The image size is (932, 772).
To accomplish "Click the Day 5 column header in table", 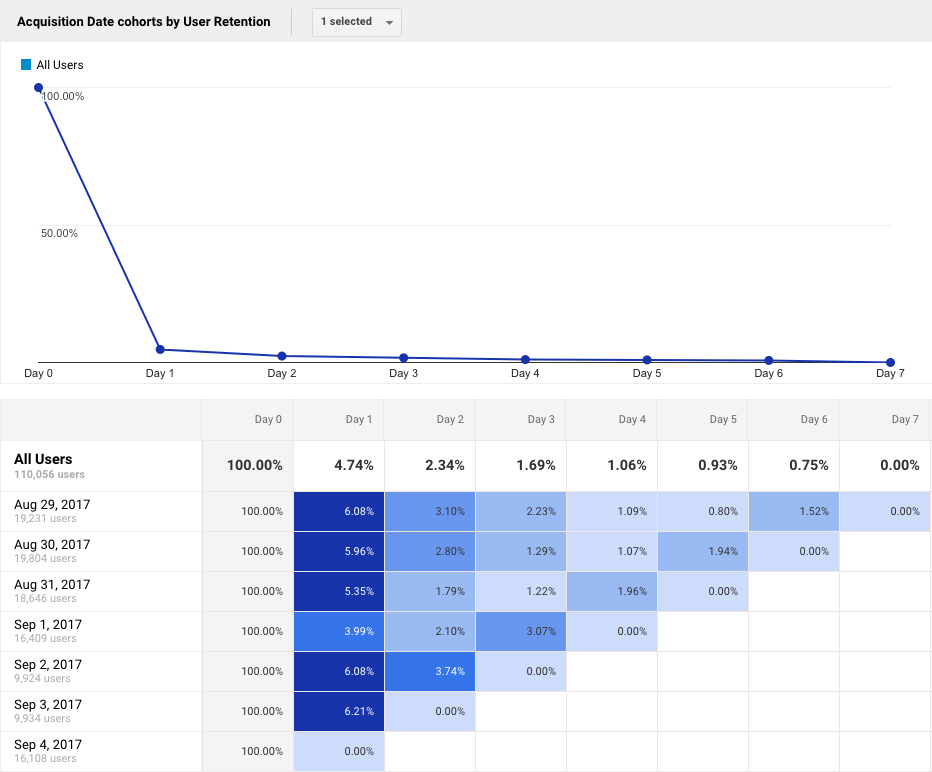I will click(702, 420).
